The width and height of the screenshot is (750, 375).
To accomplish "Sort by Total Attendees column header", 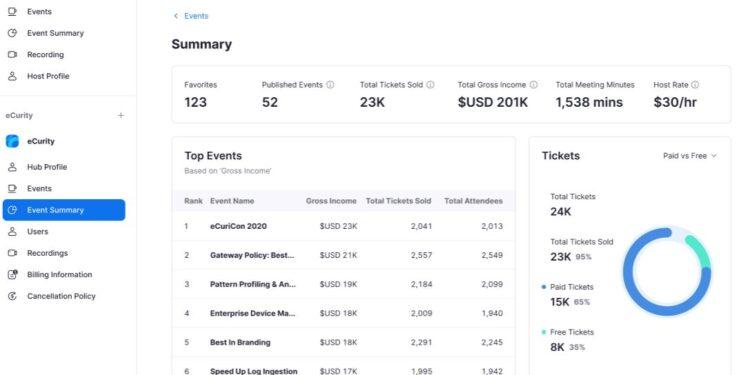I will [474, 201].
